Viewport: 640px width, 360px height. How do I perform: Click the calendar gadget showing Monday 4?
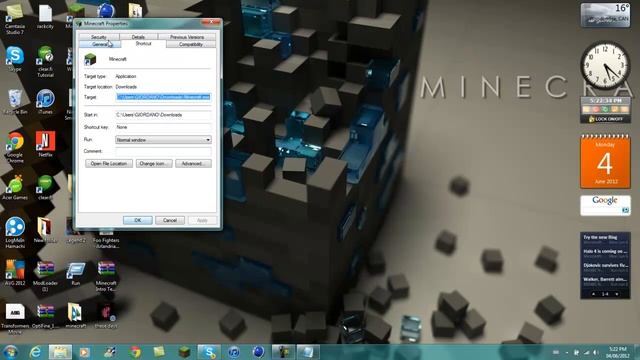coord(605,162)
